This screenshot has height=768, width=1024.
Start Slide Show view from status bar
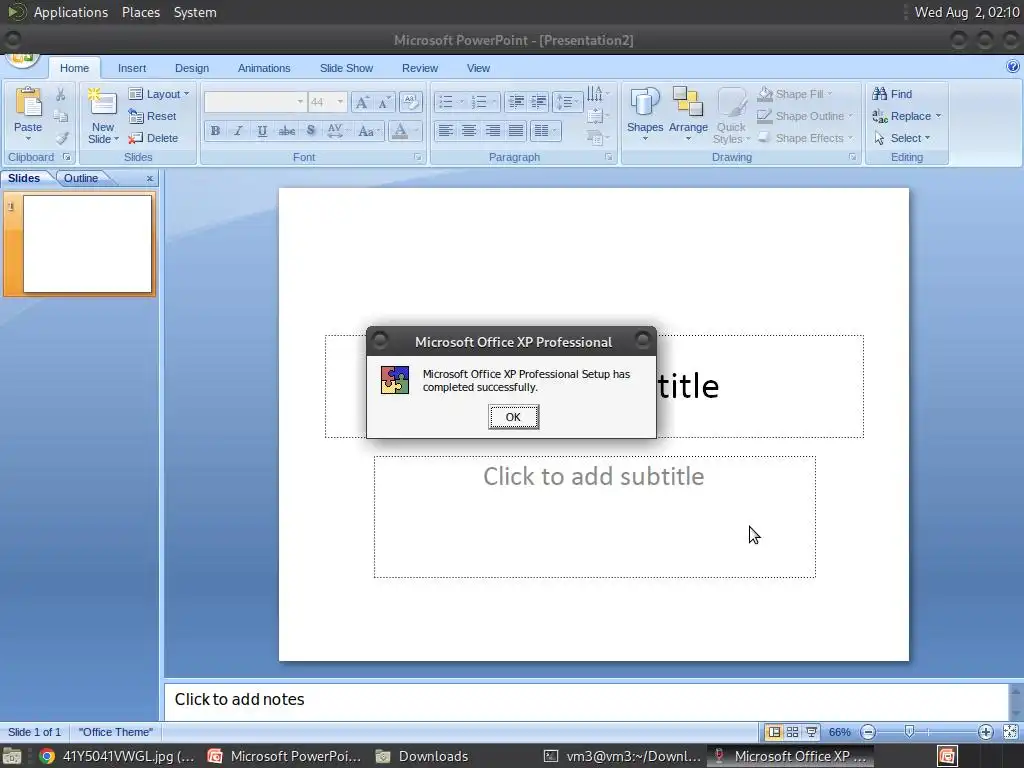(811, 732)
